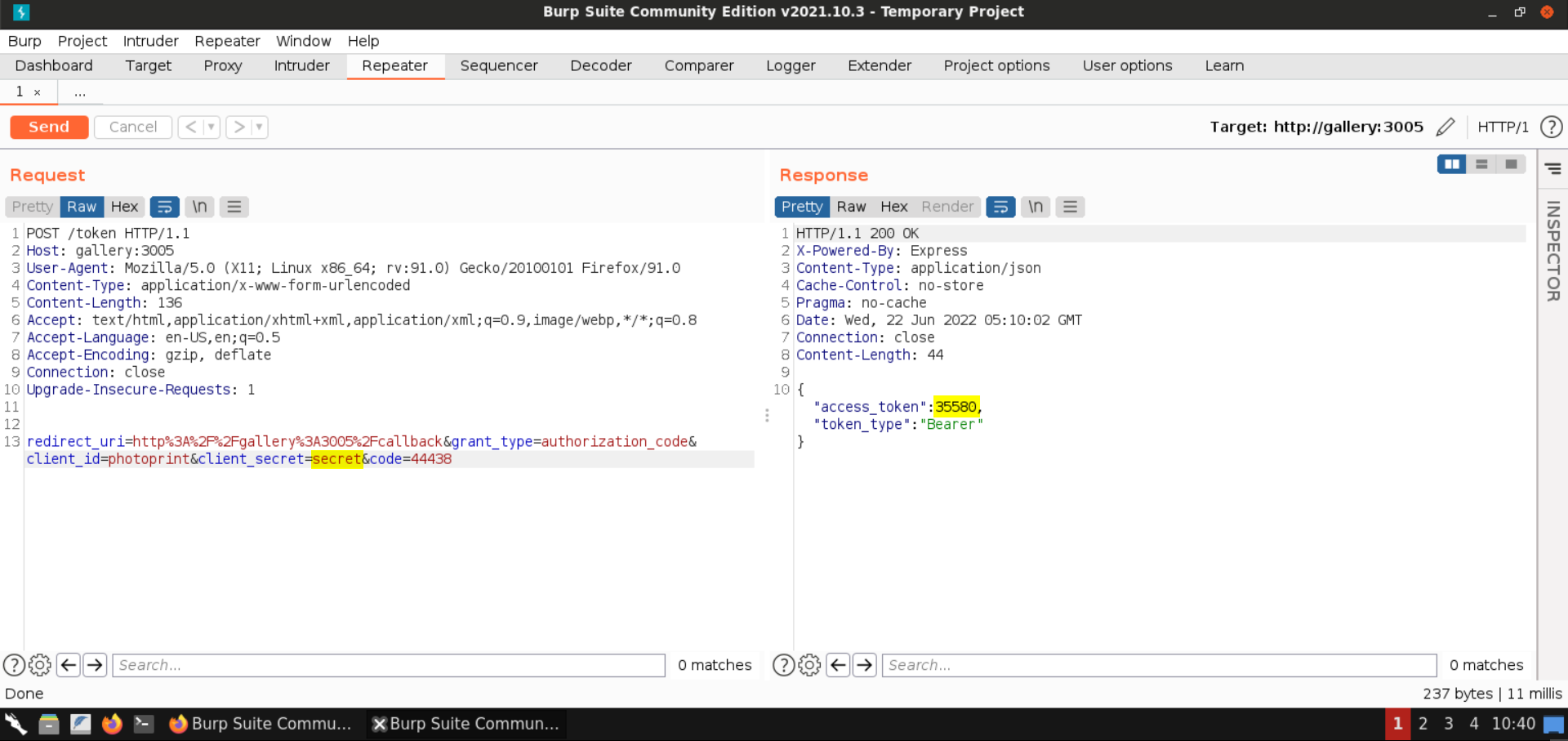Switch Request view to Hex
1568x741 pixels.
124,207
